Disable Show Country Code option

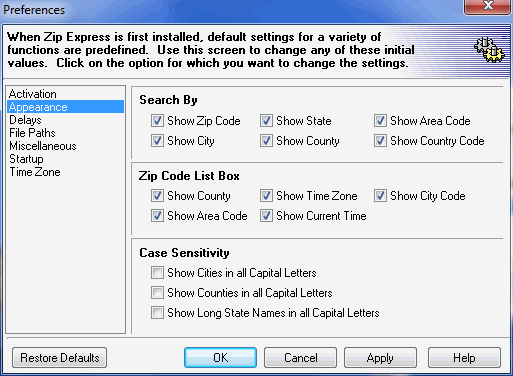[x=380, y=141]
